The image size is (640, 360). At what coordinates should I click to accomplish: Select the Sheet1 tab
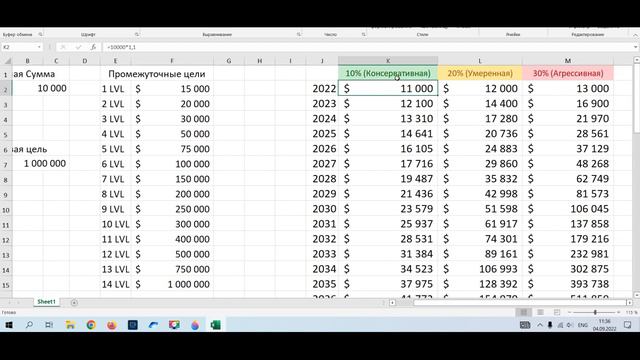pyautogui.click(x=46, y=302)
